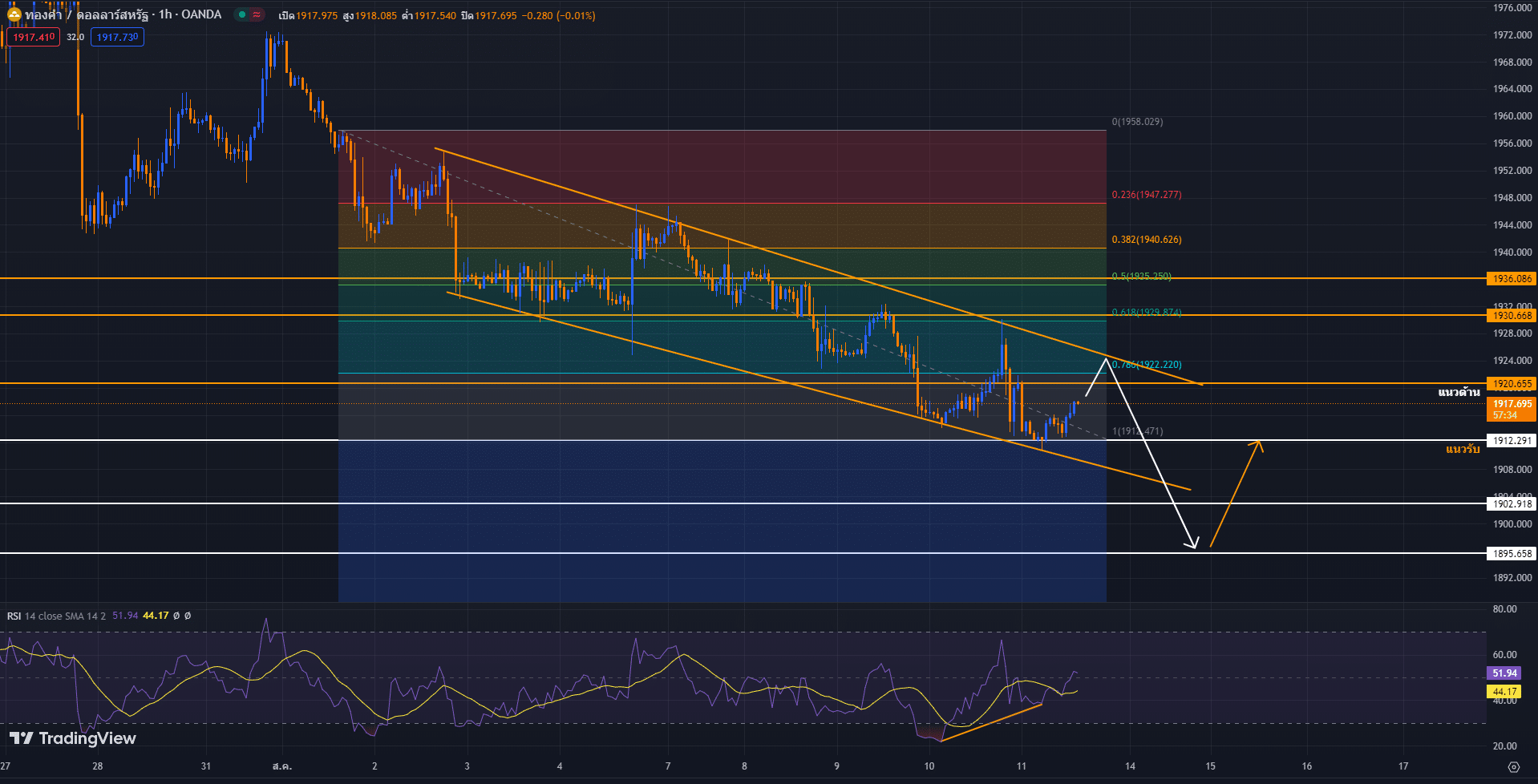
Task: Open chart settings gear in bottom-right corner
Action: 1513,767
